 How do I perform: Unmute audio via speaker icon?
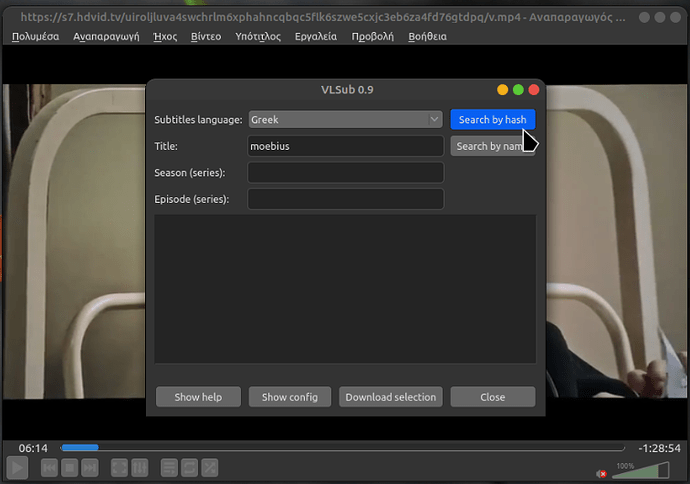coord(602,472)
